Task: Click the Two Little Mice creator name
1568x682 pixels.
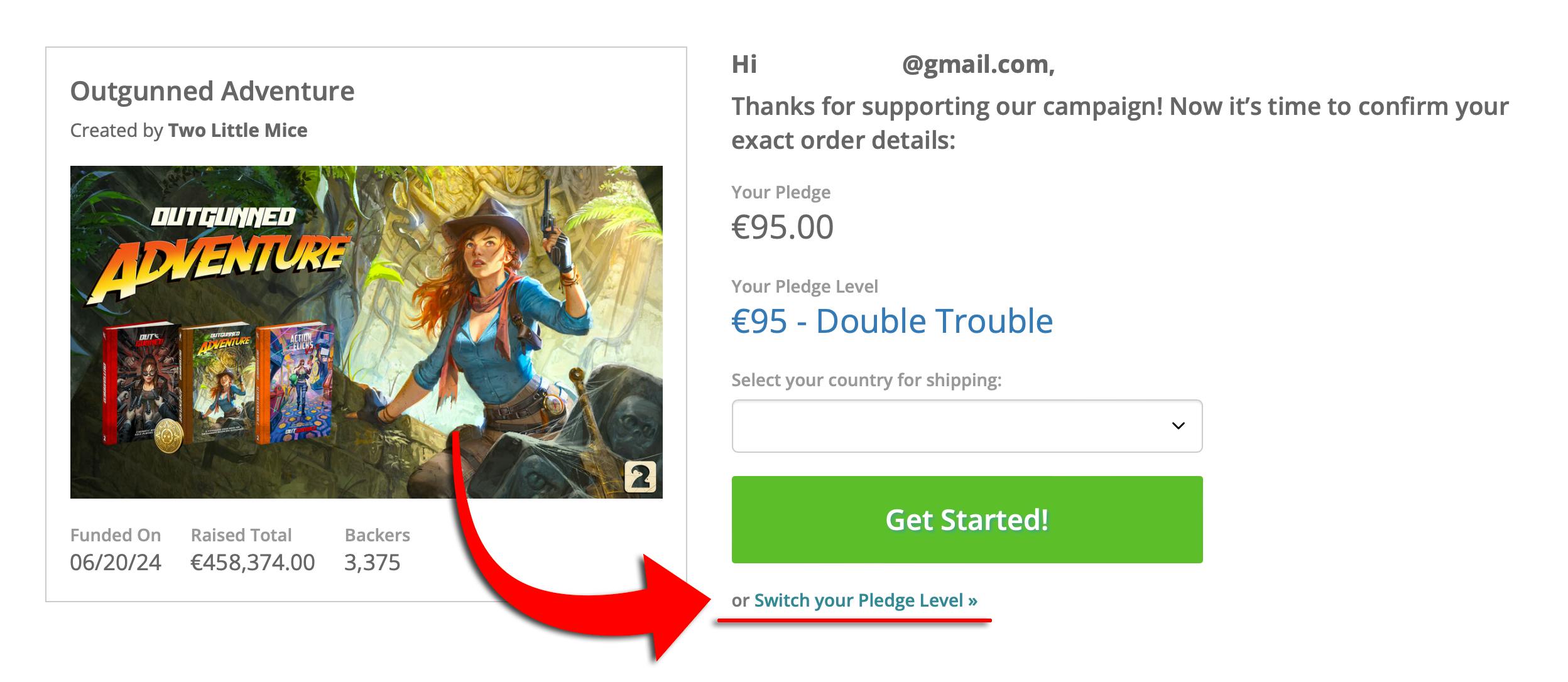Action: pos(237,130)
